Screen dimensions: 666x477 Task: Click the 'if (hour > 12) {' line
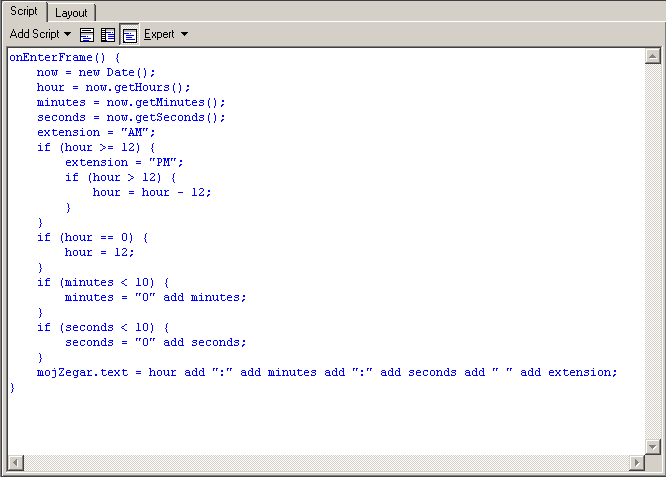(x=121, y=178)
